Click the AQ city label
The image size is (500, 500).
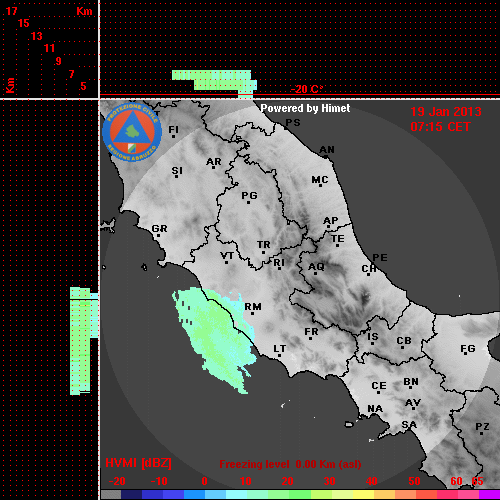click(316, 267)
